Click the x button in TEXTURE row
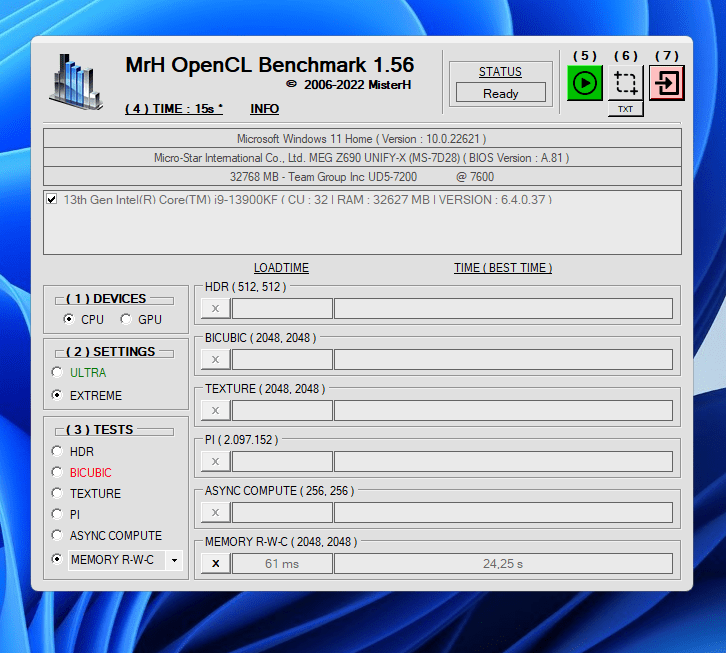726x653 pixels. point(216,410)
